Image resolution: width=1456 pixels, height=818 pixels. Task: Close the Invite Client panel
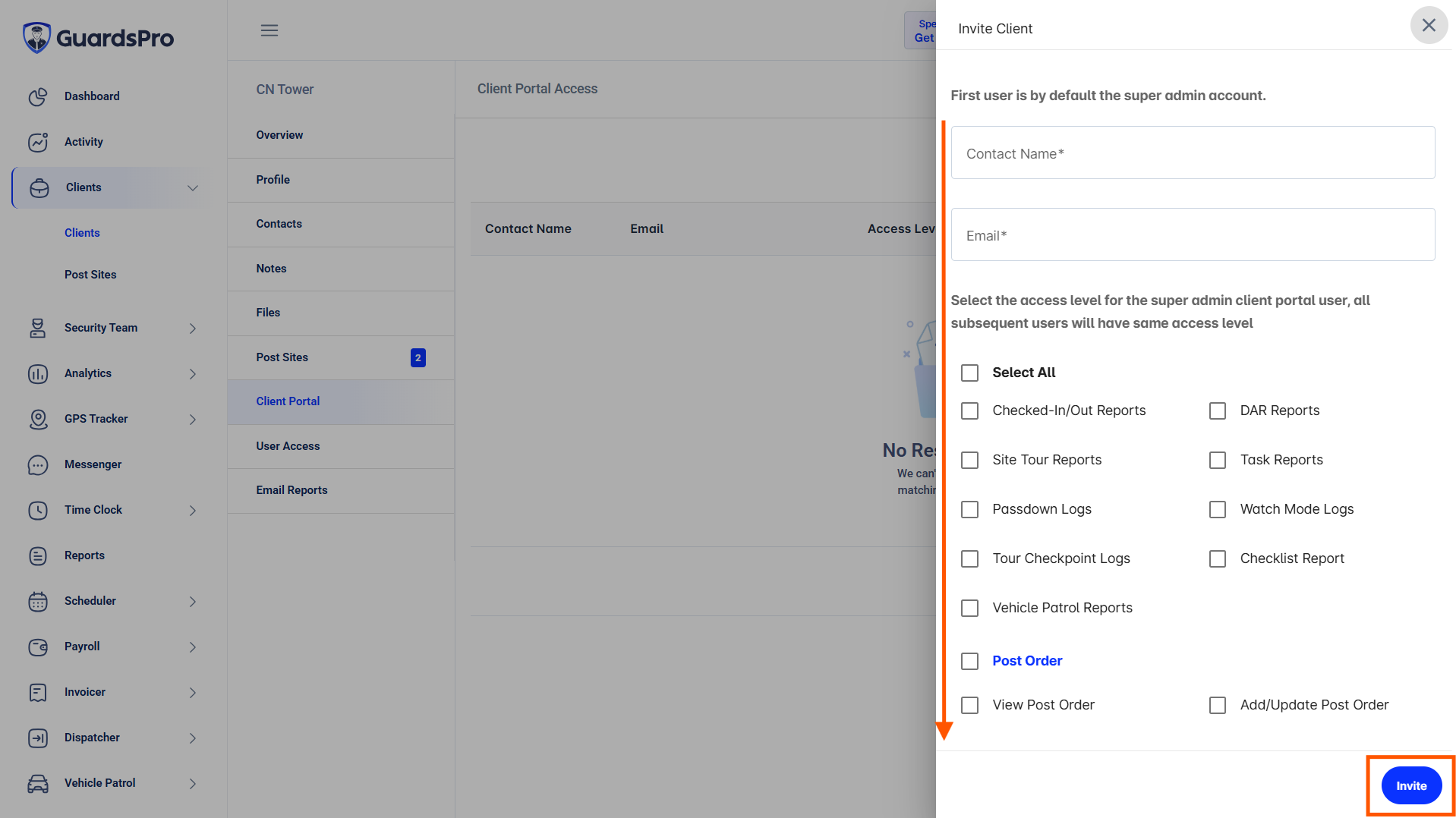coord(1429,25)
